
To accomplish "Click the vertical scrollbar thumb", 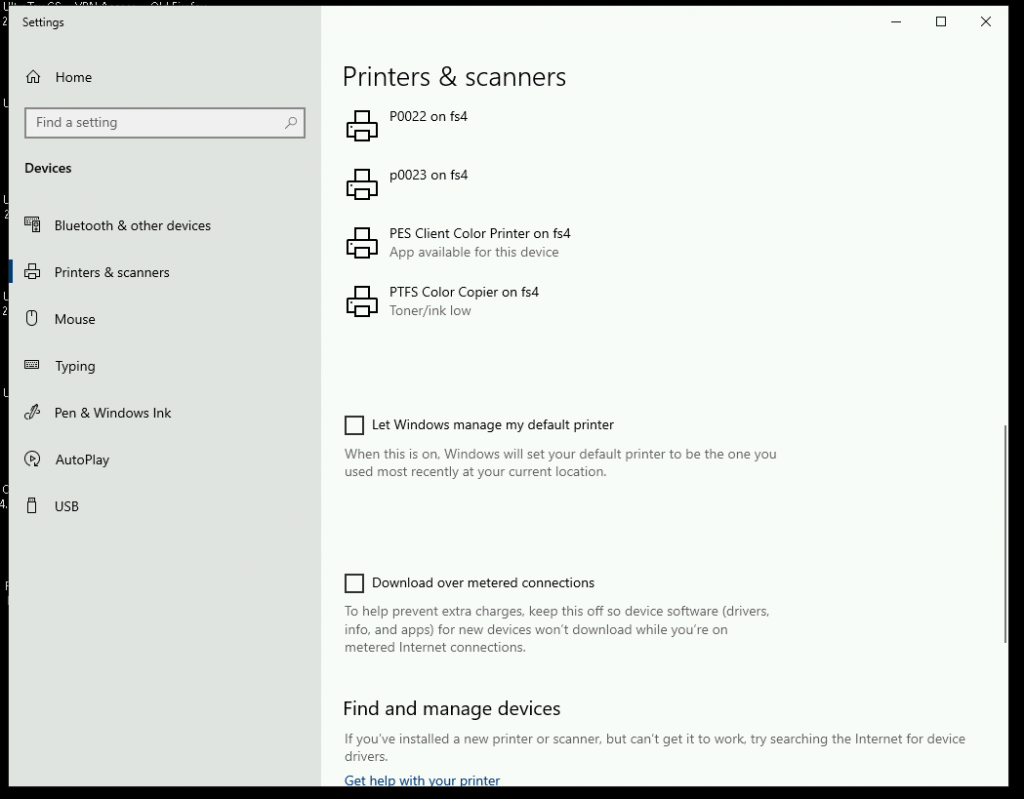I will coord(1005,533).
